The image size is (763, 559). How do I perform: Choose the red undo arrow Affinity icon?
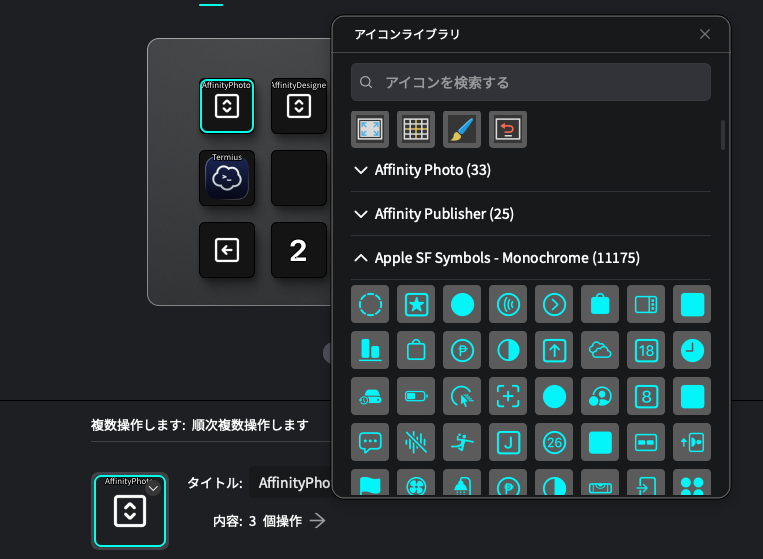(508, 129)
